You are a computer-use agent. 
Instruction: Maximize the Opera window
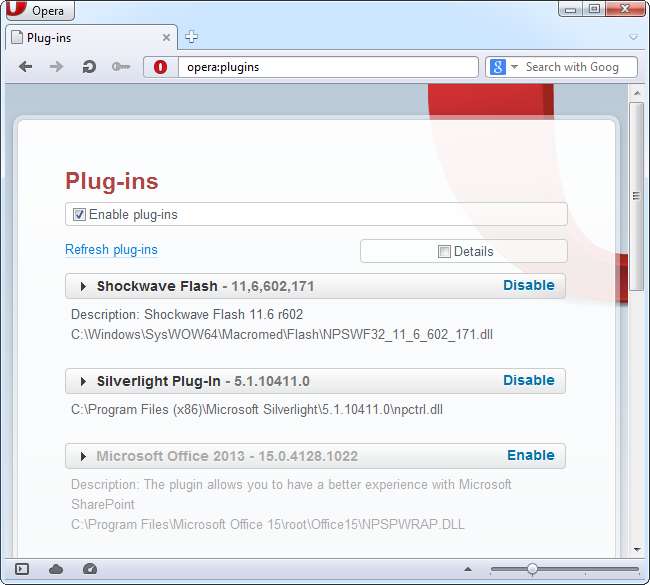point(594,9)
